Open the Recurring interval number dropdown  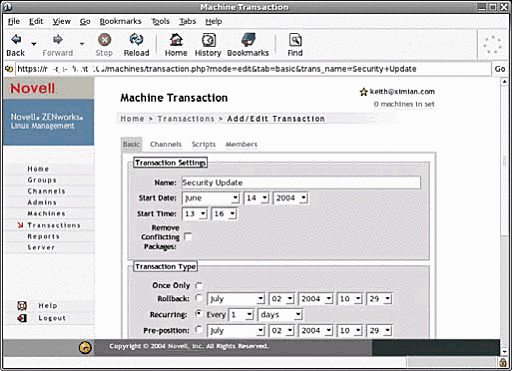(x=241, y=314)
